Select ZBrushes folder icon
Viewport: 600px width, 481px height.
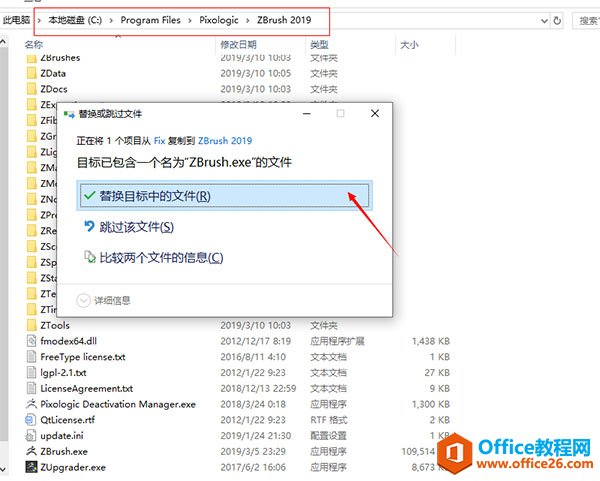pyautogui.click(x=31, y=59)
